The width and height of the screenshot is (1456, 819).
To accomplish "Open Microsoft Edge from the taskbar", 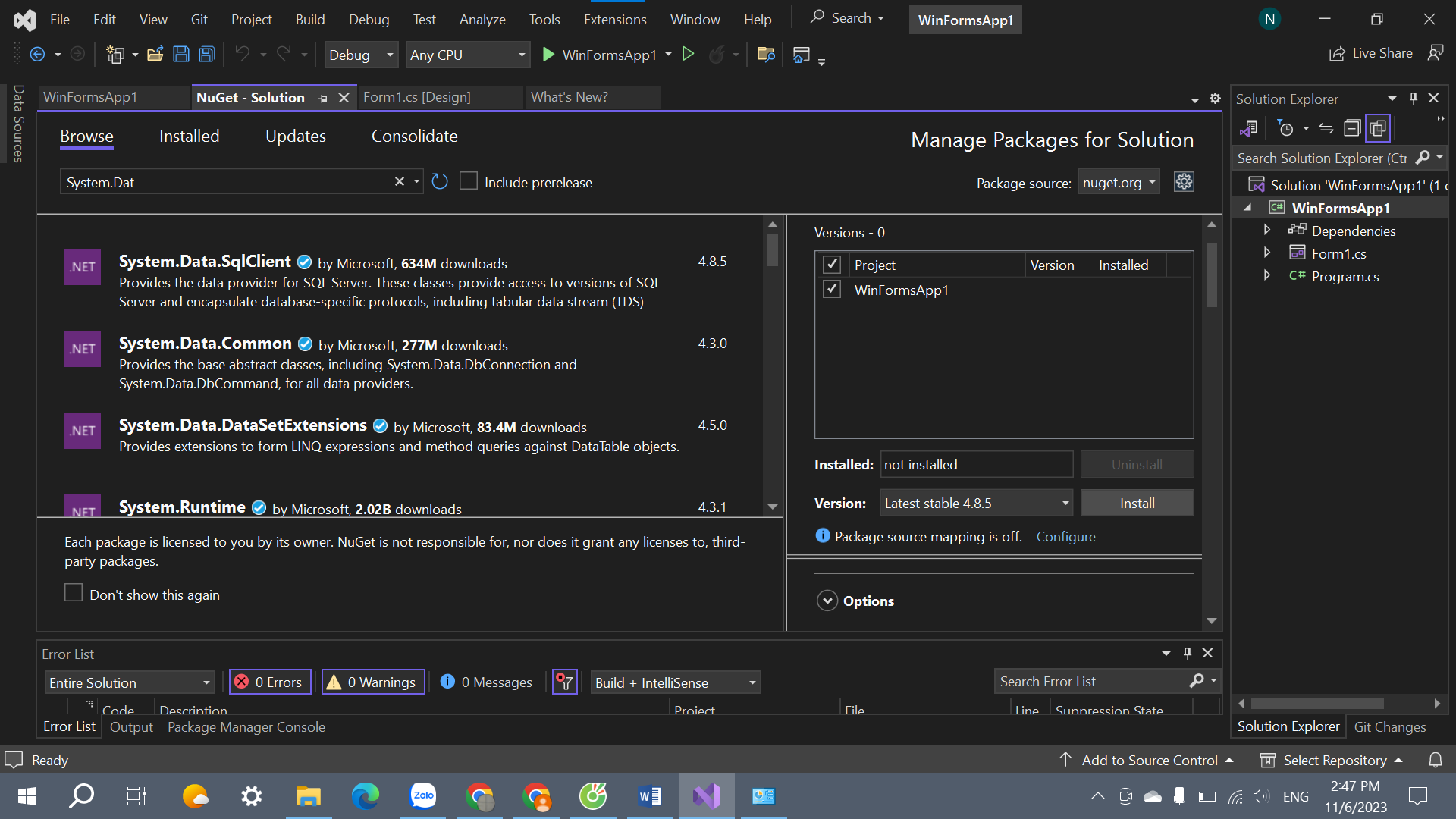I will [366, 796].
